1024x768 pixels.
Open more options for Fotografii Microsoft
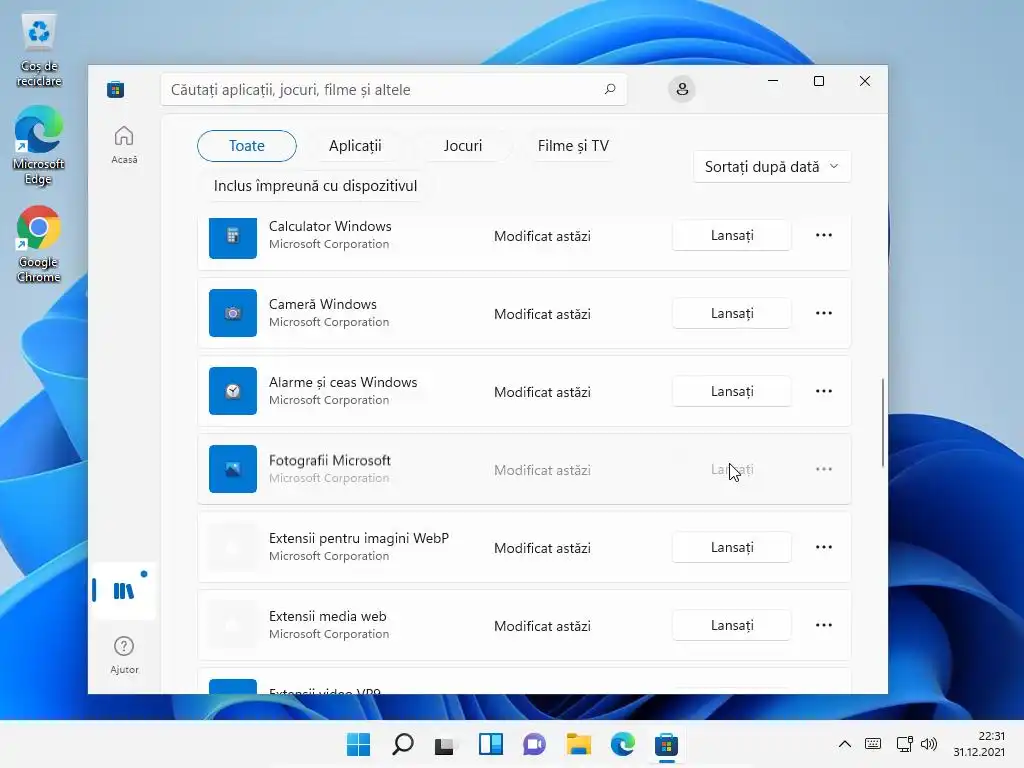point(824,469)
